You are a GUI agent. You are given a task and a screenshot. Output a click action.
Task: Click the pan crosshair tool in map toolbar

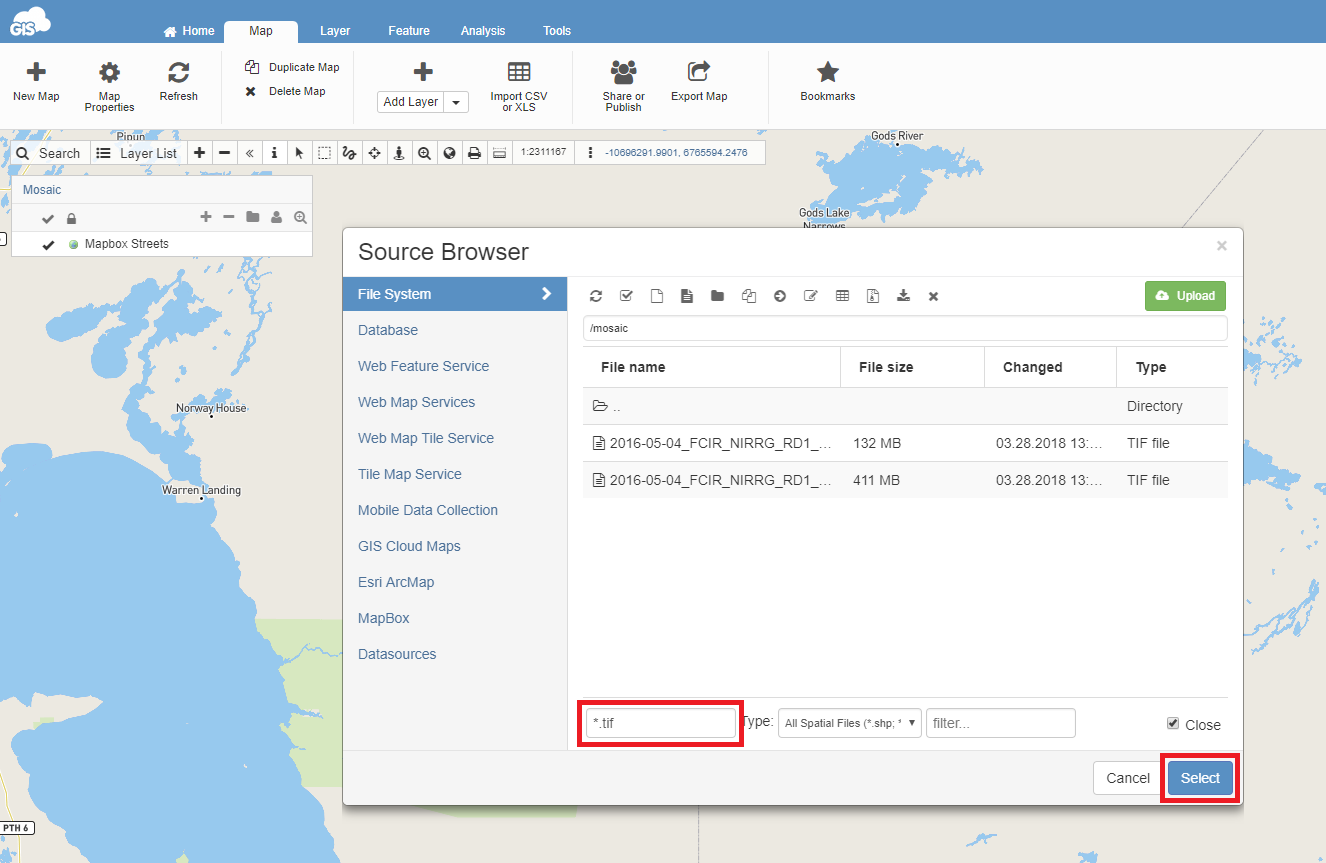pos(374,153)
